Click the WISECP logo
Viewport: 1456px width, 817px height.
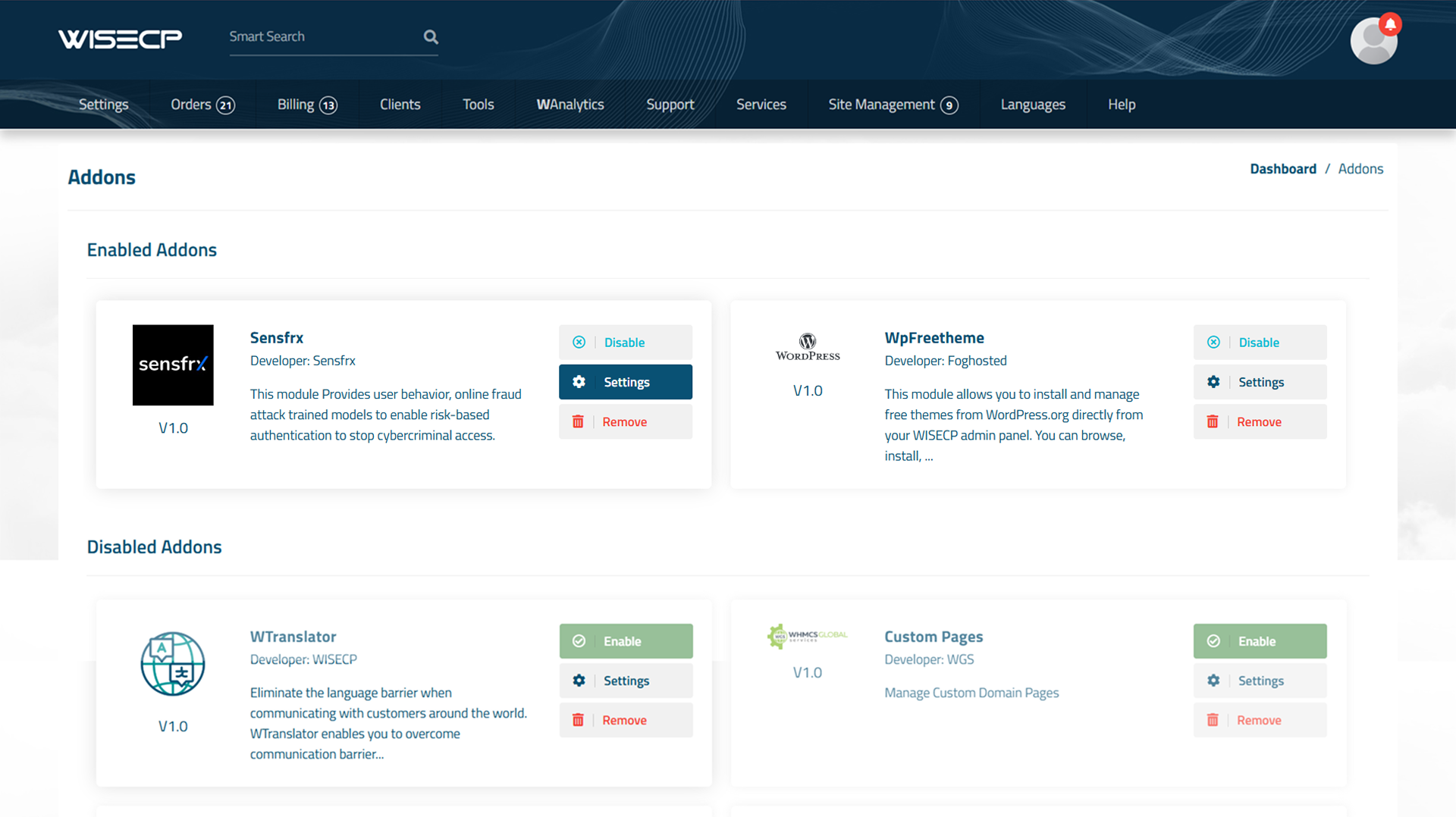pos(120,38)
